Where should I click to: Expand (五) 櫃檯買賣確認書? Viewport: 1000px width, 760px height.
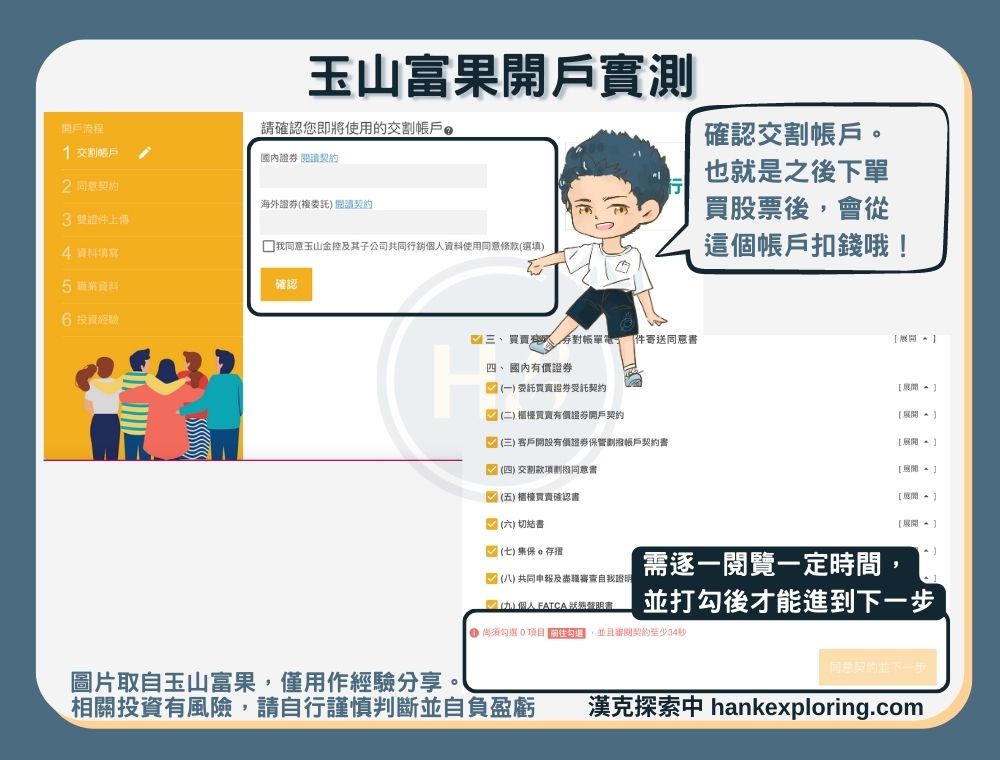click(916, 496)
